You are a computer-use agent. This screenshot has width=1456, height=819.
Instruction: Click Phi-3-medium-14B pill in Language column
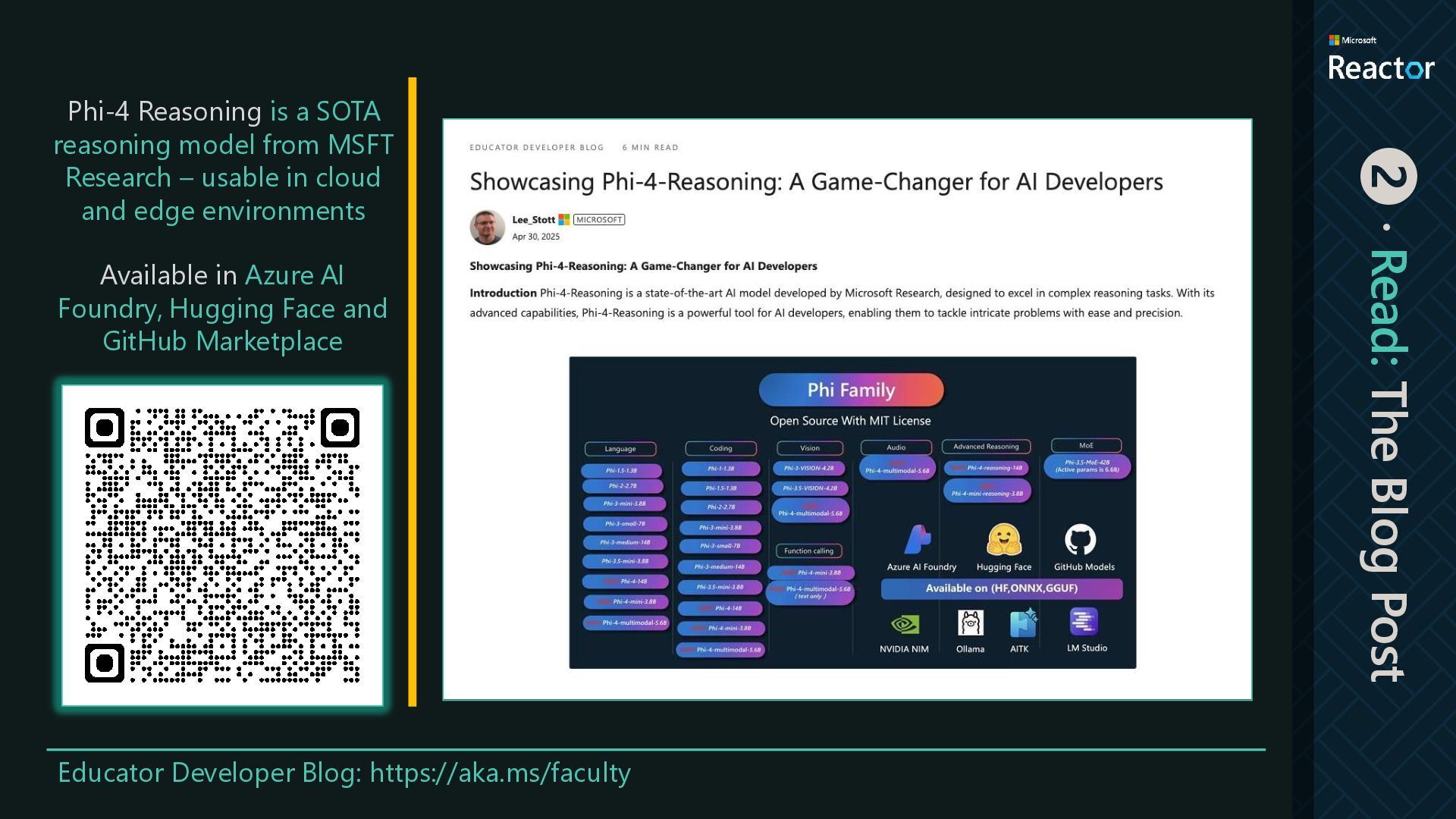click(x=625, y=542)
